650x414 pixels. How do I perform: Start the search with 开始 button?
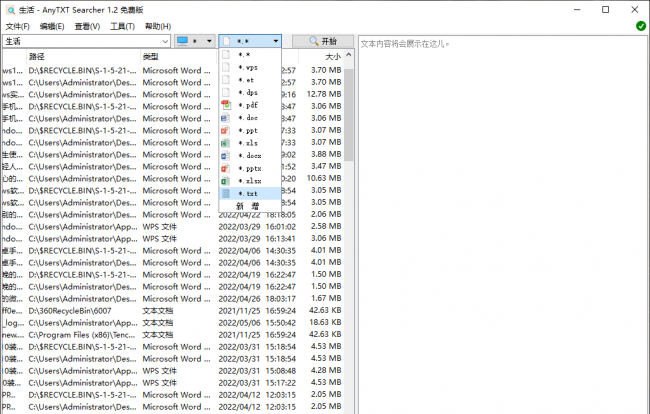click(323, 41)
